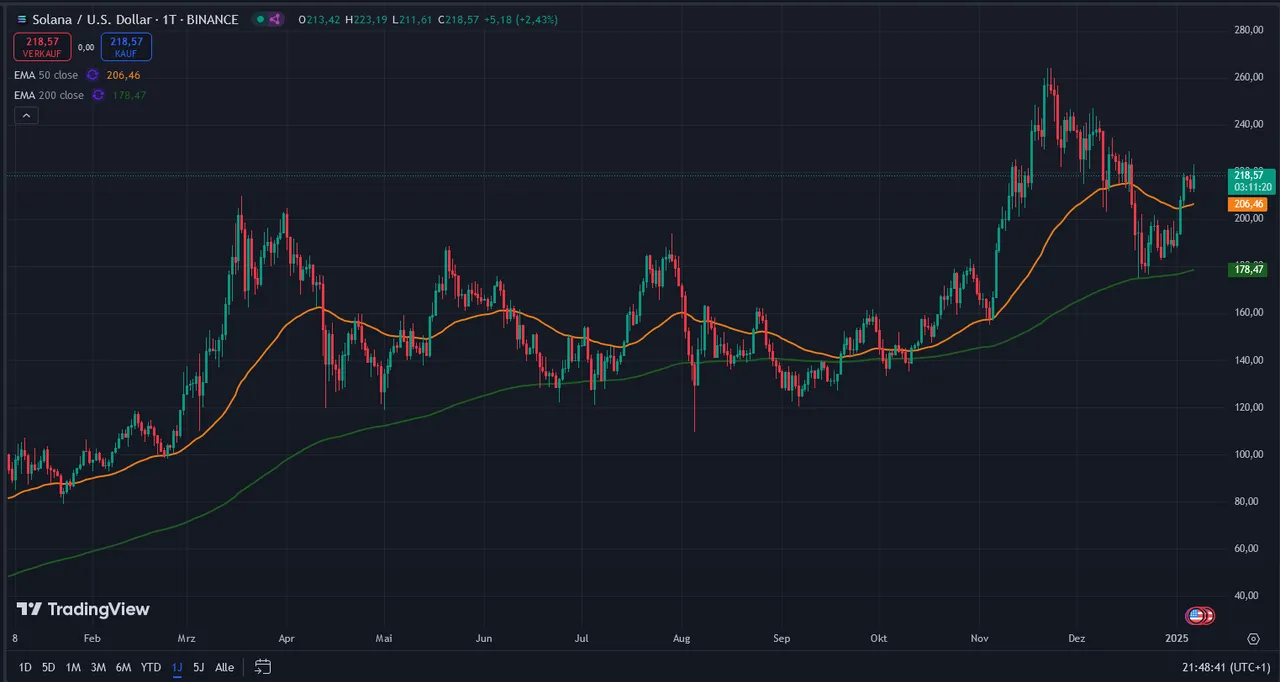This screenshot has height=682, width=1280.
Task: Click the Apr label on time axis
Action: [287, 638]
